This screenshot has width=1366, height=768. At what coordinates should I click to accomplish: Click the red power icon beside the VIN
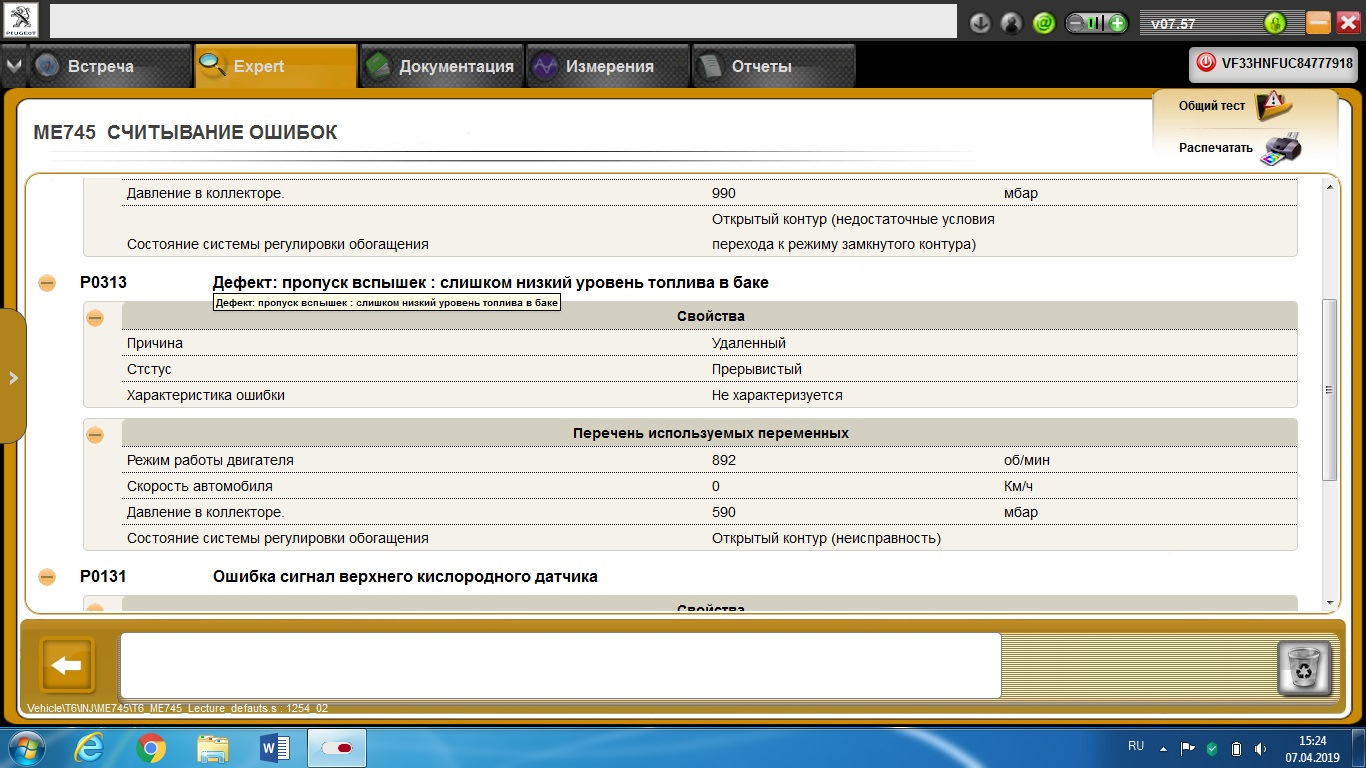pyautogui.click(x=1206, y=62)
